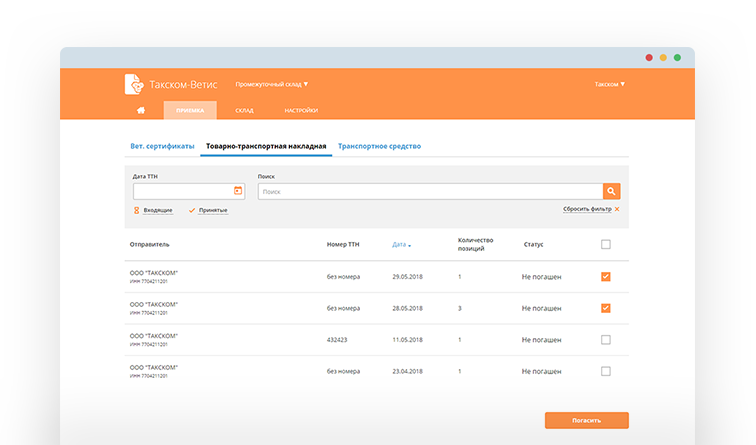The width and height of the screenshot is (756, 445).
Task: Open the Такском account dropdown
Action: coord(609,84)
